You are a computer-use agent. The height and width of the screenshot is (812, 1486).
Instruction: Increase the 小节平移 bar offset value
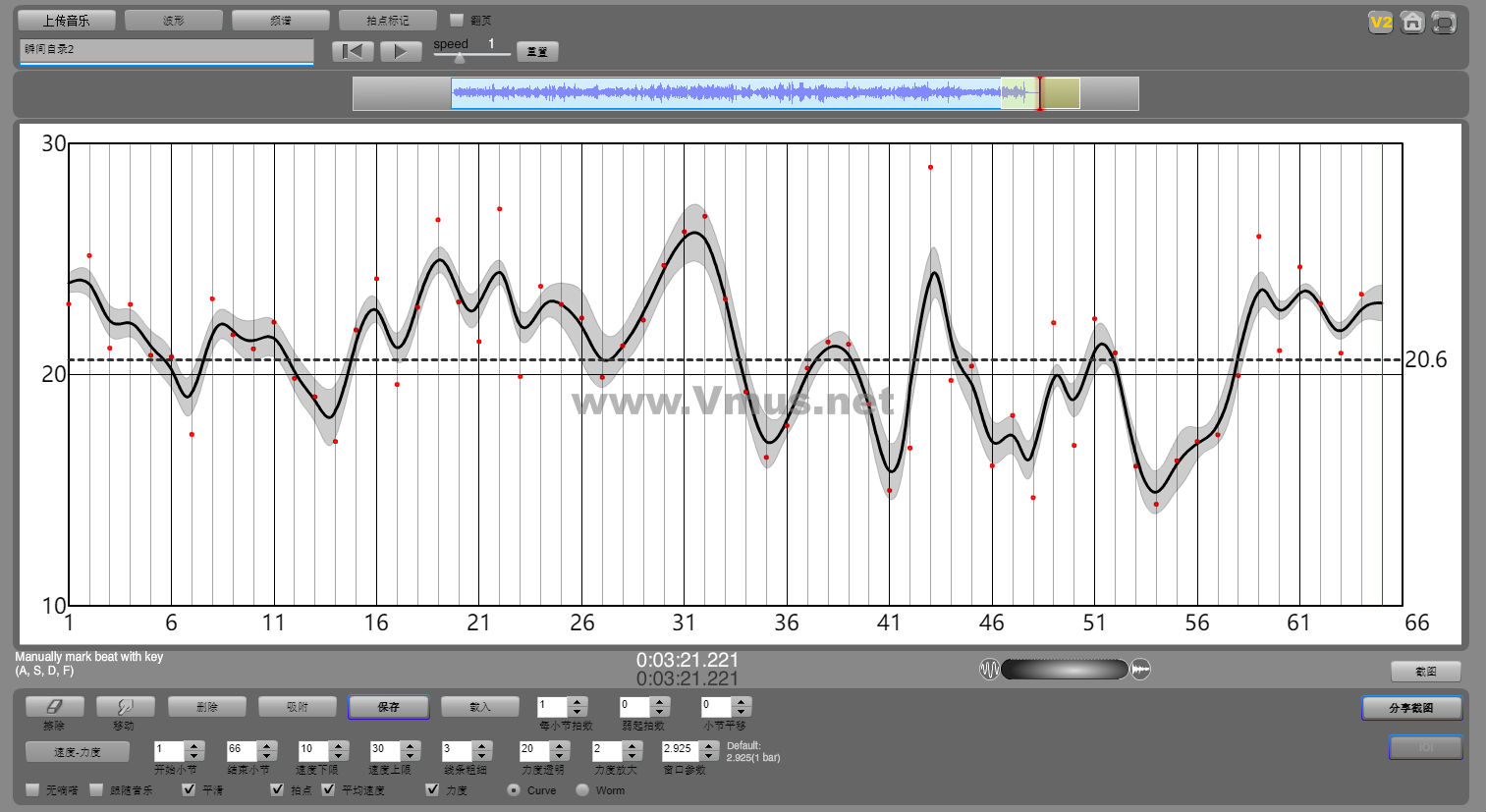pos(742,701)
